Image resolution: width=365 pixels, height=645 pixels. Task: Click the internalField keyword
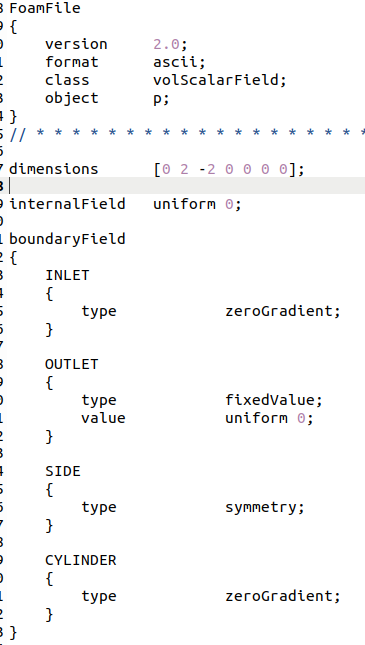point(67,204)
